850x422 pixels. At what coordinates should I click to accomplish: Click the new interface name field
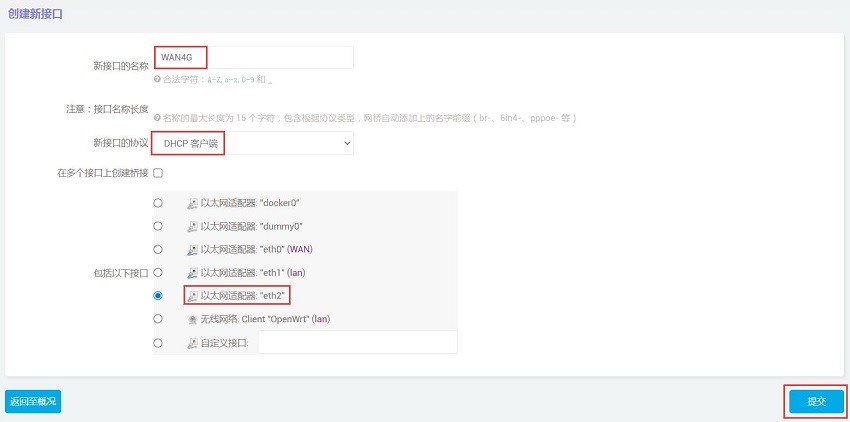click(x=254, y=57)
